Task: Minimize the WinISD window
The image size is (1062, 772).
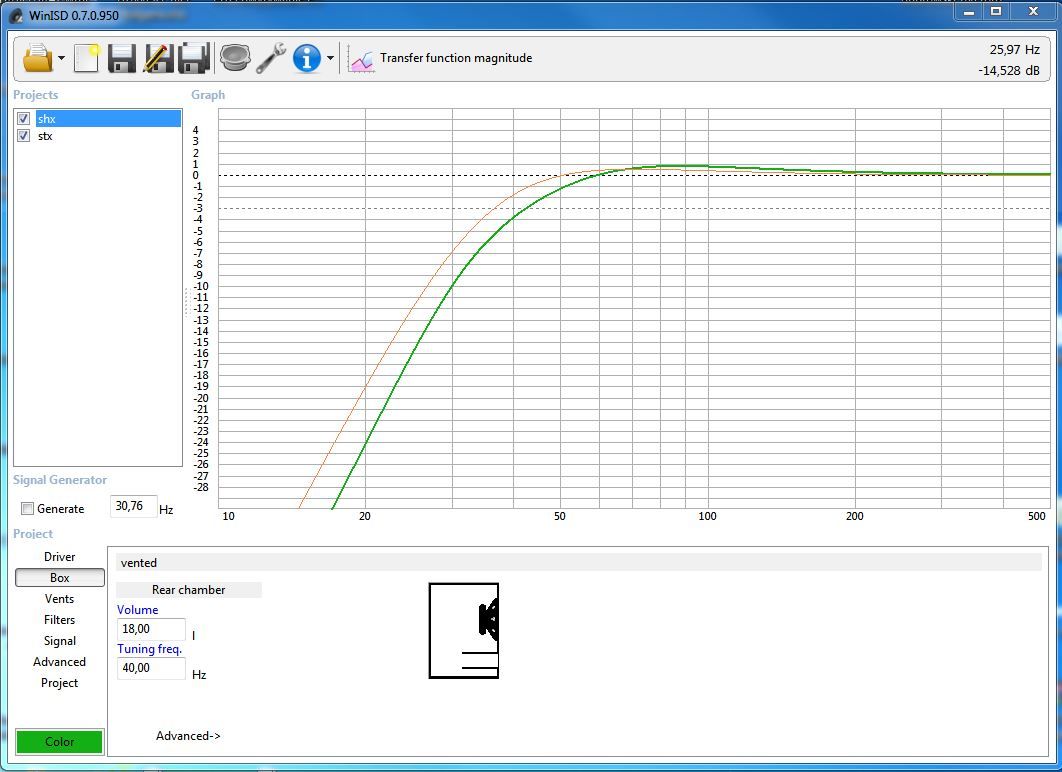Action: [x=969, y=12]
